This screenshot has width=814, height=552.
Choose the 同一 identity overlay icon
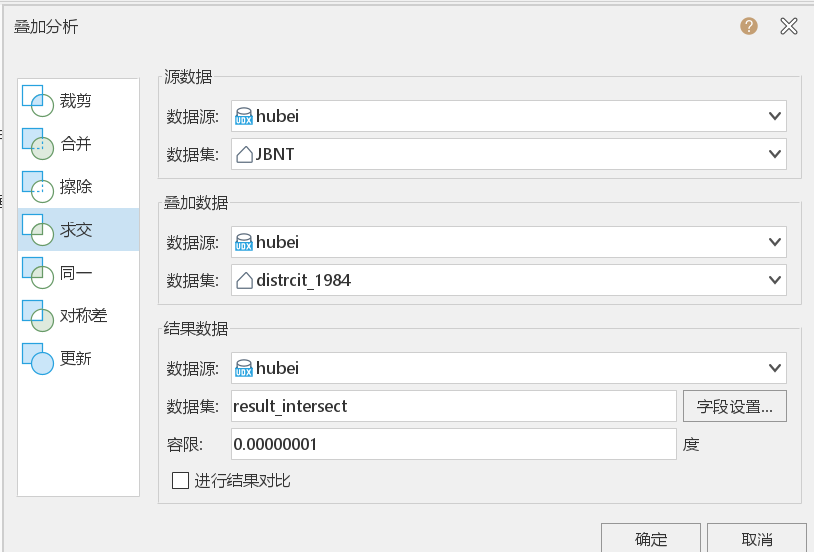click(37, 273)
